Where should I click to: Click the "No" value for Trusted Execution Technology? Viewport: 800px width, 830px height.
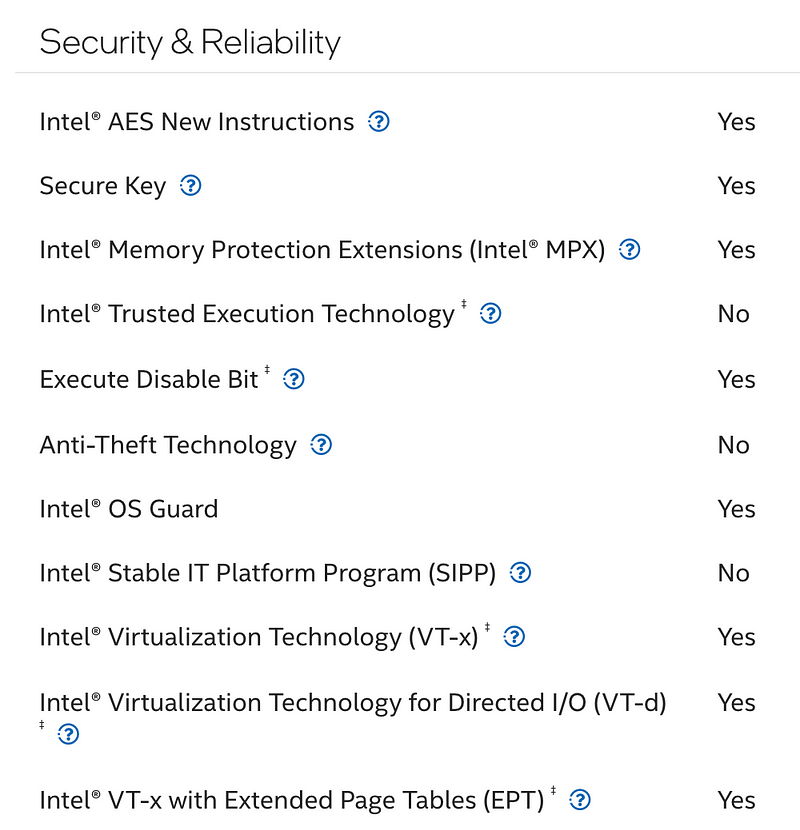733,314
